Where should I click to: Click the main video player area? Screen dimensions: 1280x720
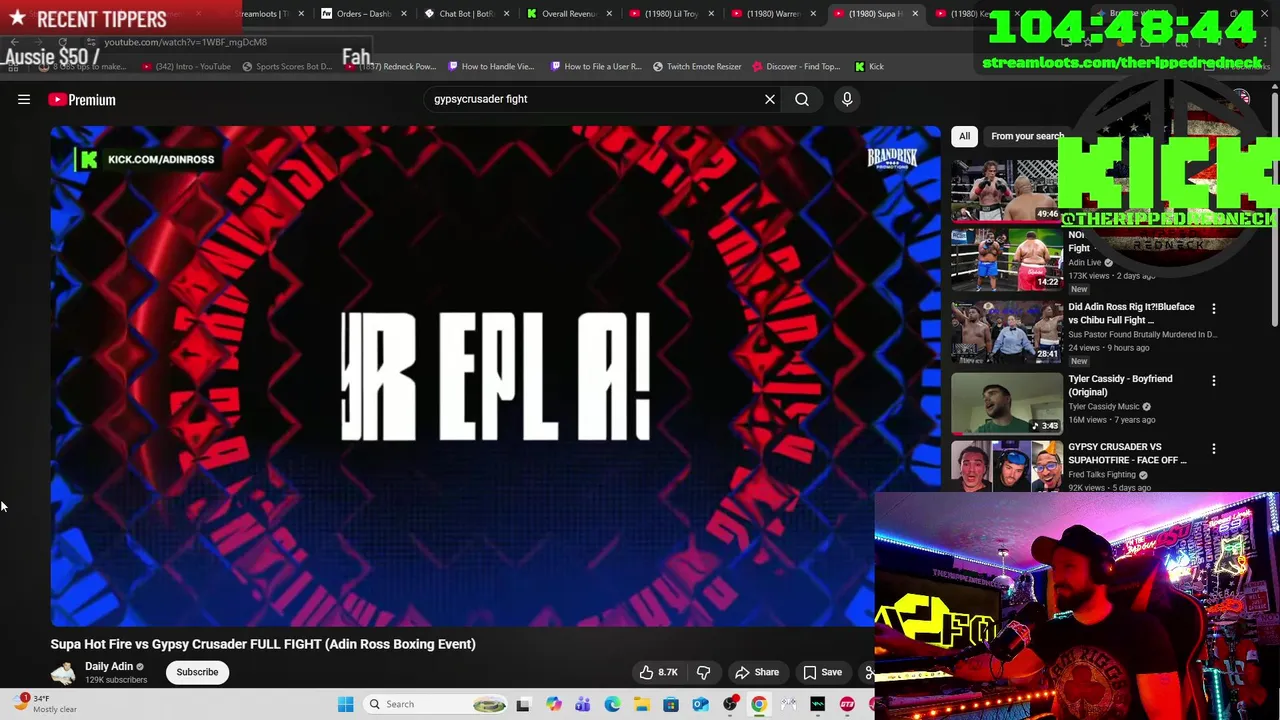[495, 376]
